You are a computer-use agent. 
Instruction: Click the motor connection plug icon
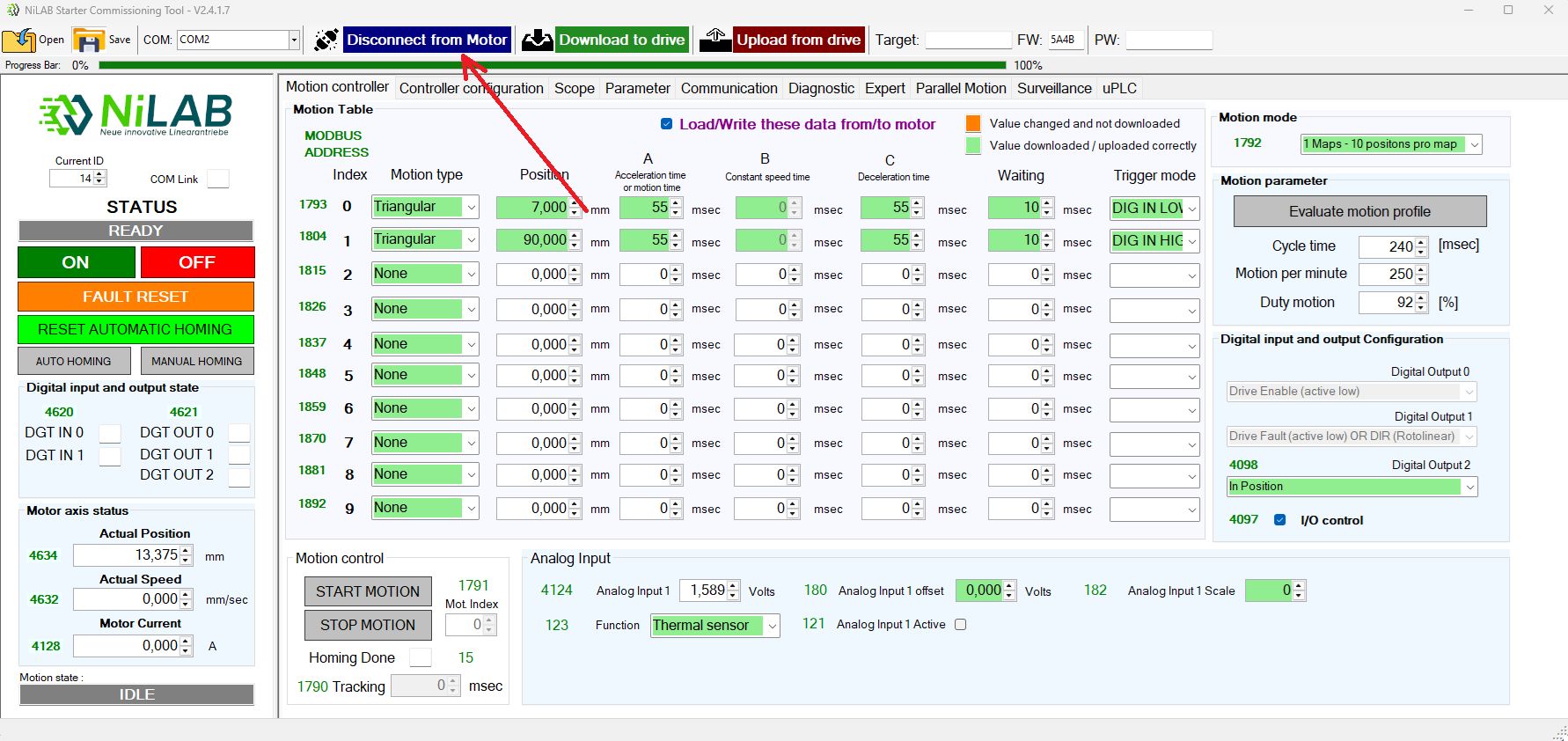pyautogui.click(x=326, y=40)
